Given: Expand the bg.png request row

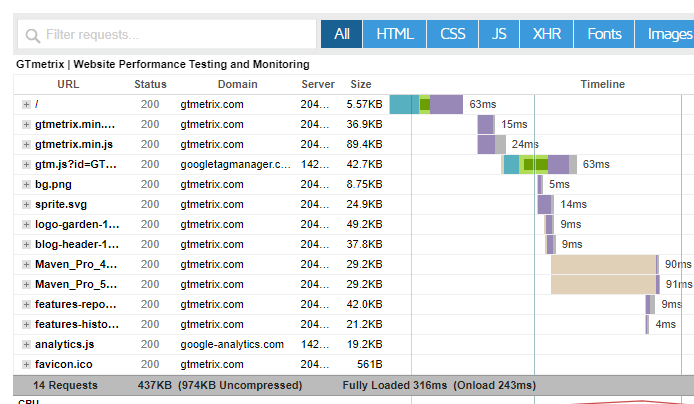Looking at the screenshot, I should pyautogui.click(x=26, y=185).
